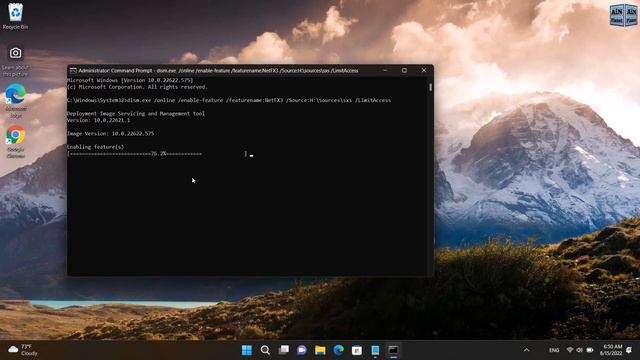Click the 'Deployment Image Servicing and Management tool' line
Viewport: 640px width, 360px height.
(x=136, y=113)
